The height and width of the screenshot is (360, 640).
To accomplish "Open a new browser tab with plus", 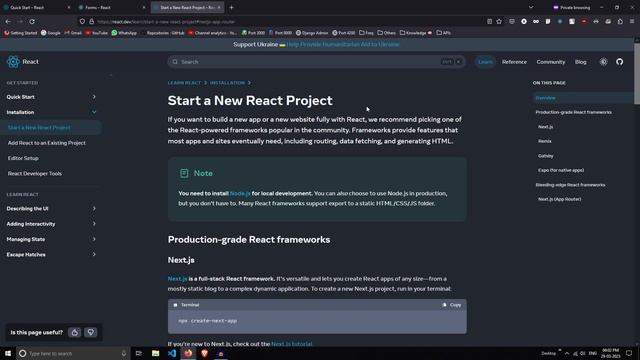I will click(x=231, y=7).
